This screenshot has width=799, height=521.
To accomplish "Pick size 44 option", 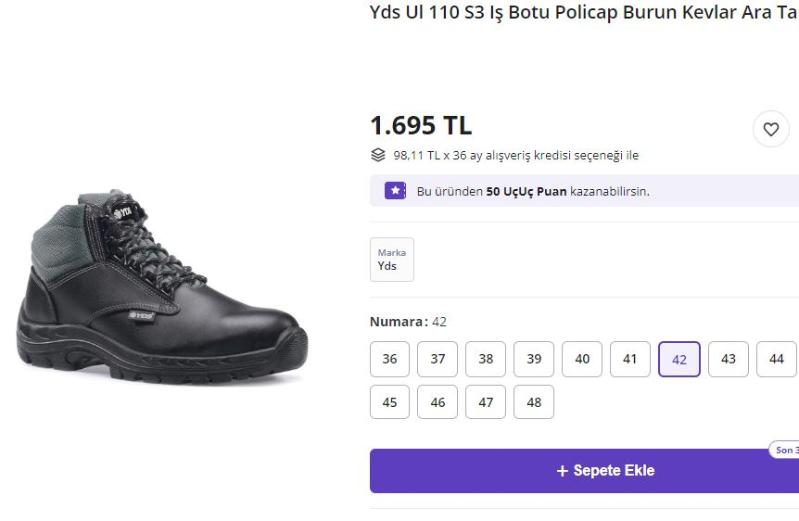I will pos(775,359).
